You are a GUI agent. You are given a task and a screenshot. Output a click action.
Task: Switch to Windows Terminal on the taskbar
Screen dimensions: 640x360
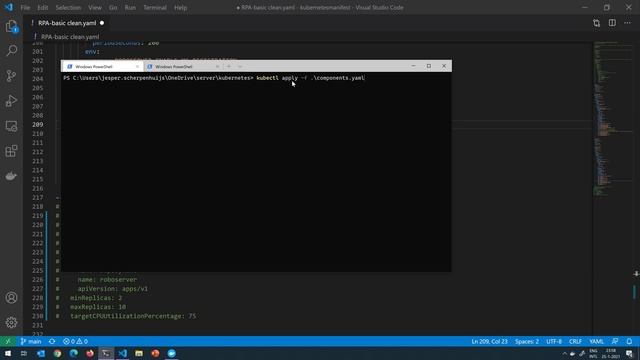click(106, 353)
